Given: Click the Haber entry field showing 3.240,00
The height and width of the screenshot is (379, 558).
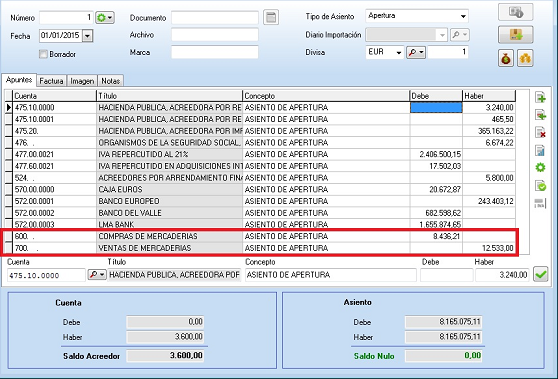Looking at the screenshot, I should click(502, 275).
